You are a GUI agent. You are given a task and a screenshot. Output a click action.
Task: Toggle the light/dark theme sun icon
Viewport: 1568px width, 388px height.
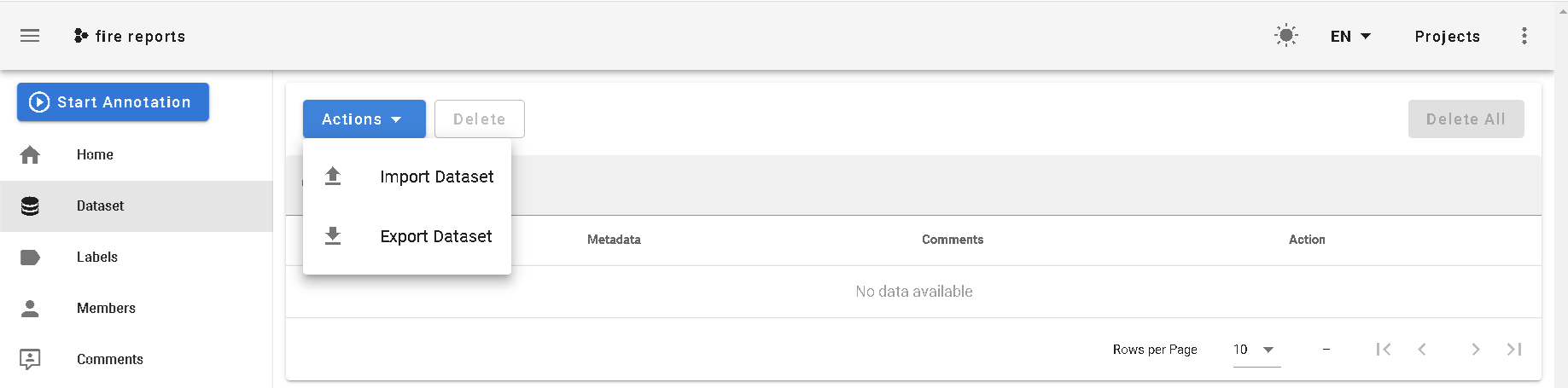(x=1285, y=36)
